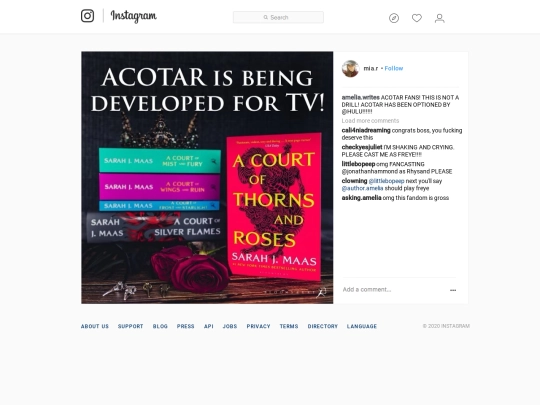Click the Instagram camera logo icon
Screen dimensions: 540x405
[87, 16]
